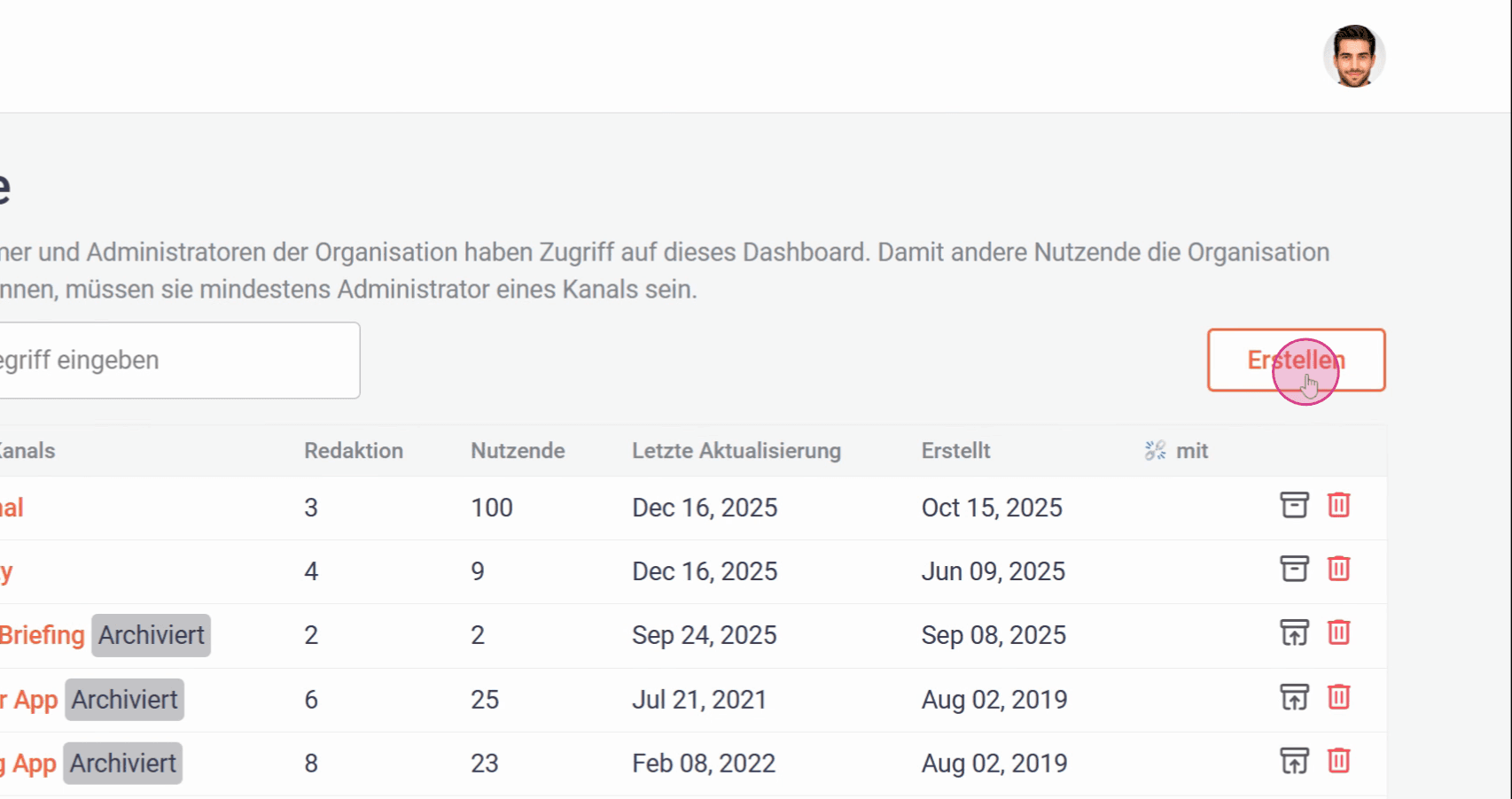The width and height of the screenshot is (1512, 799).
Task: Sort by Letzte Aktualisierung column
Action: [x=736, y=451]
